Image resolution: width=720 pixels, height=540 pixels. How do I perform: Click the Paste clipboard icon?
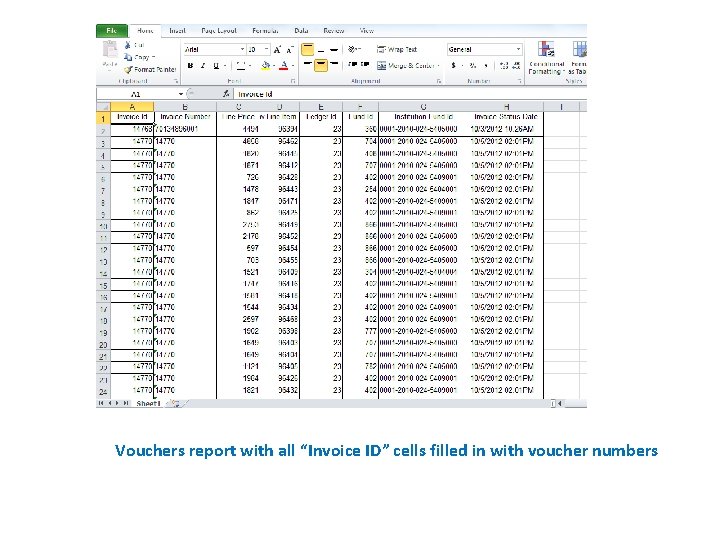click(110, 49)
